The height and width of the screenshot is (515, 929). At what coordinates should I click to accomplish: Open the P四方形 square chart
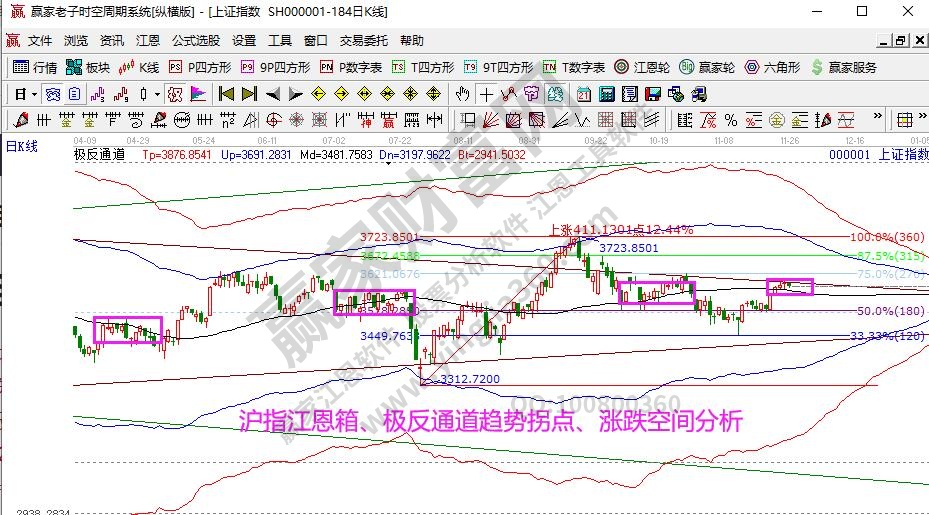click(200, 67)
